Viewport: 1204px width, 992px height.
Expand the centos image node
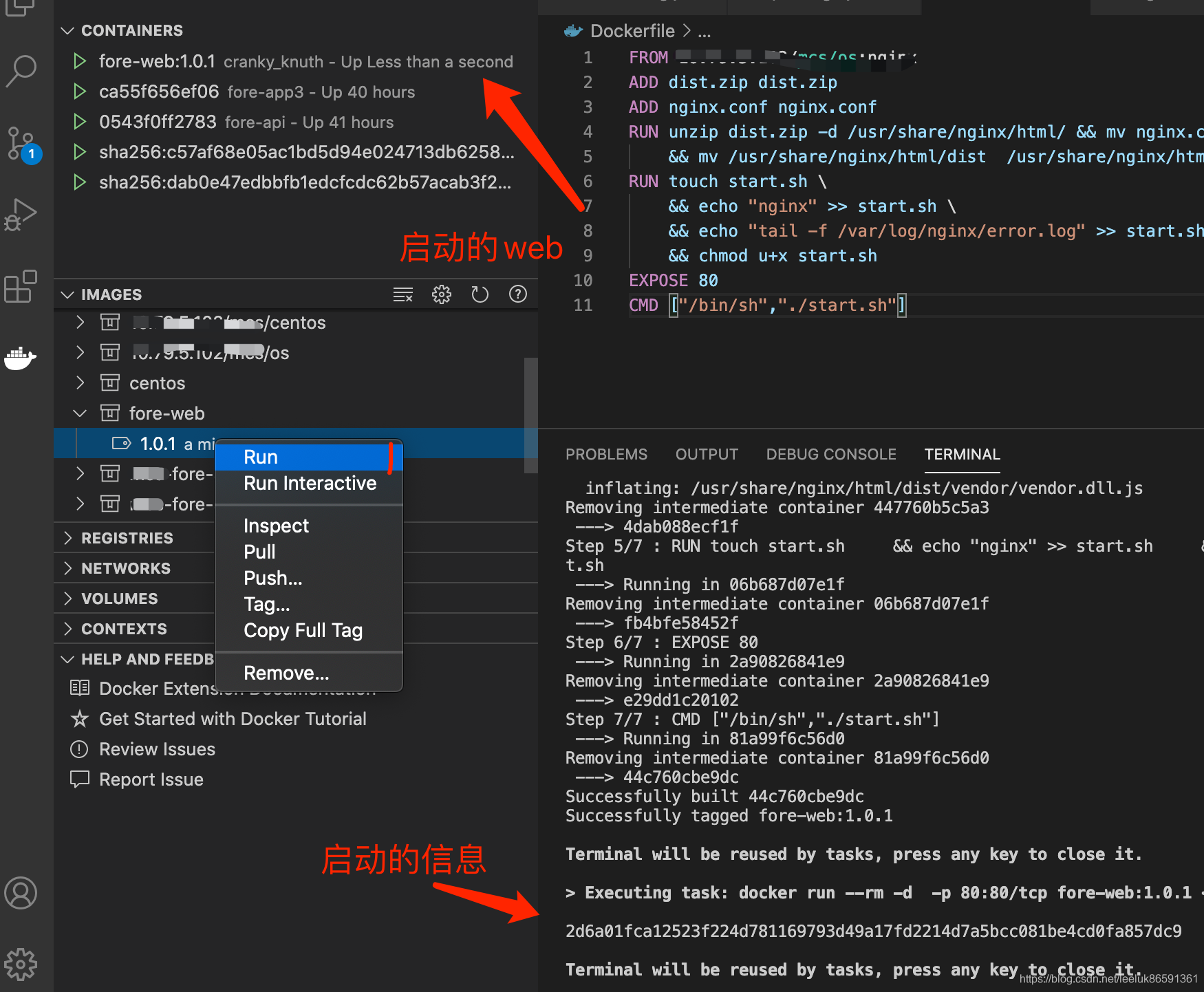point(80,382)
